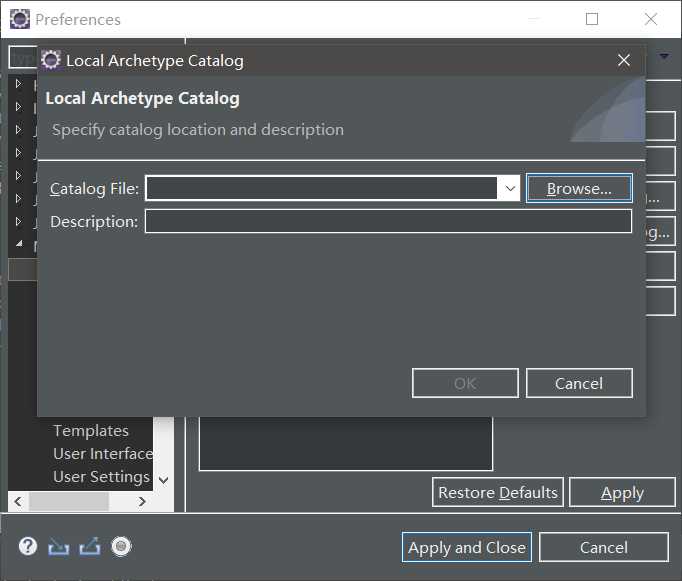
Task: Expand the first collapsed tree node
Action: tap(18, 83)
